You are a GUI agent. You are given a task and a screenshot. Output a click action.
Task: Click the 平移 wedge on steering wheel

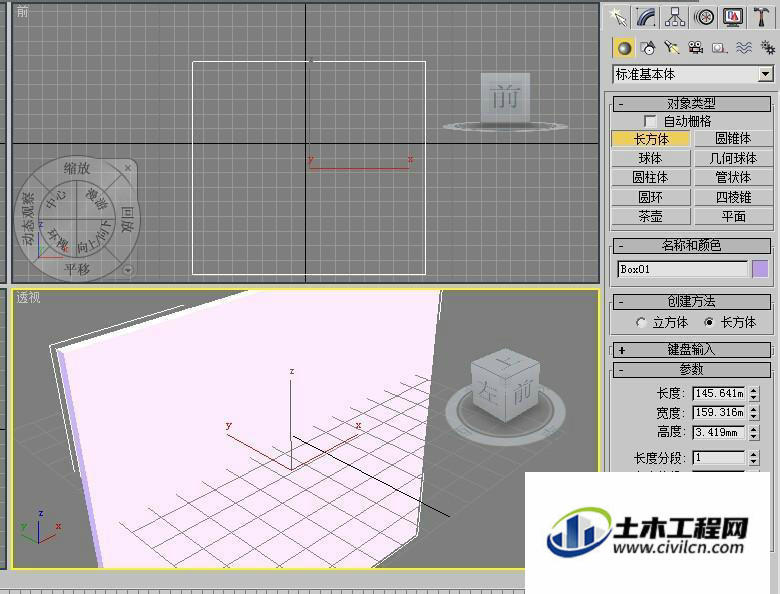point(77,269)
